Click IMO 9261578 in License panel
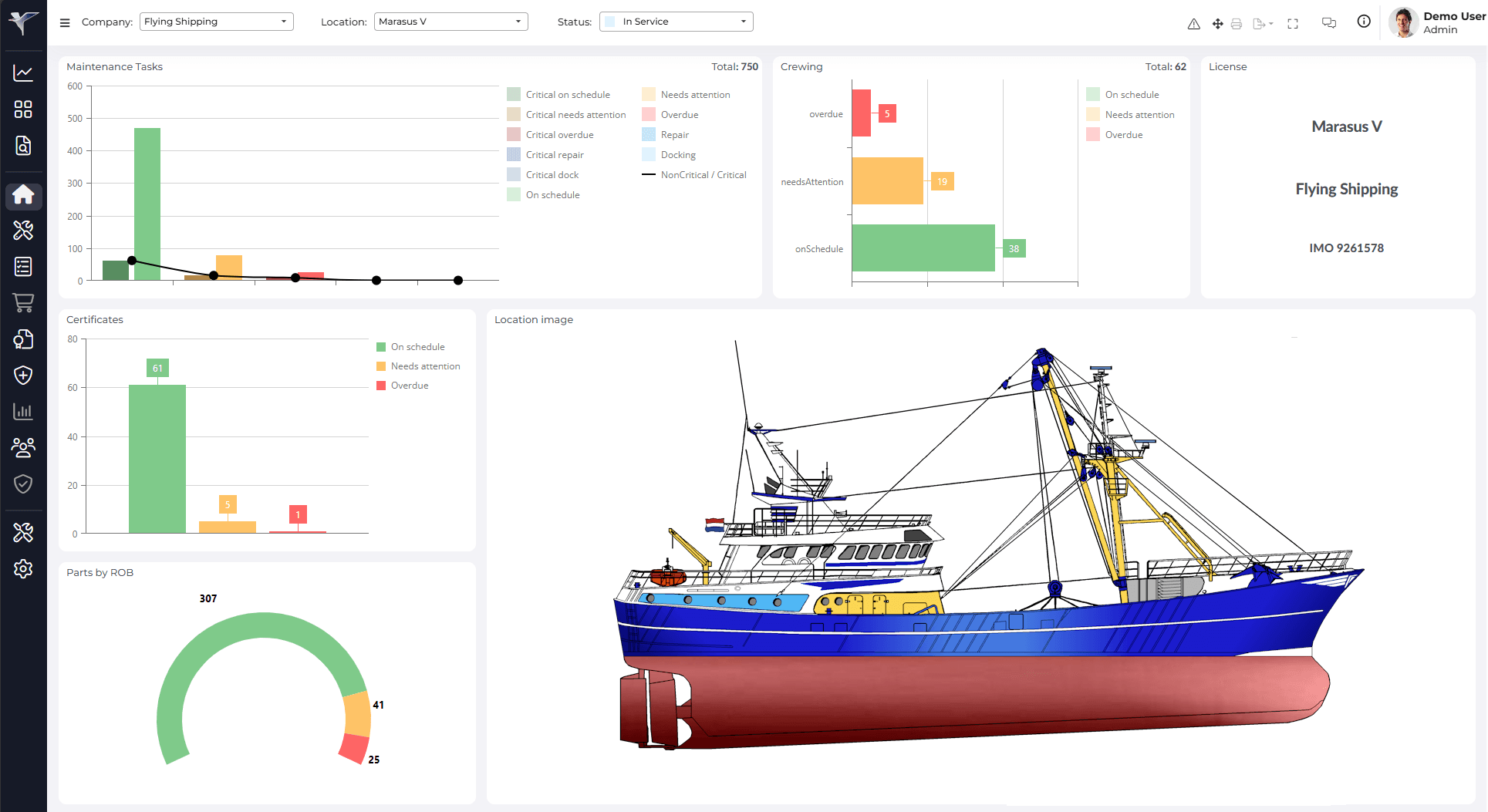Screen dimensions: 1488x812 (1347, 248)
